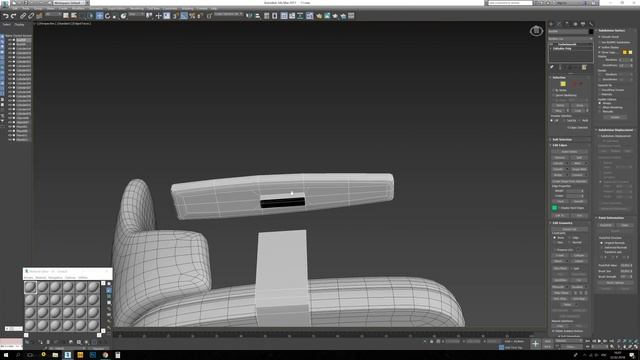Click the Bridge edges button
Viewport: 640px width, 360px height.
click(x=558, y=175)
